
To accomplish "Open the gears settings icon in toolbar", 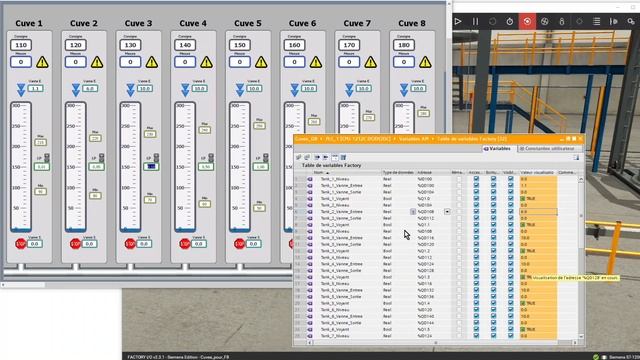I will pyautogui.click(x=631, y=21).
